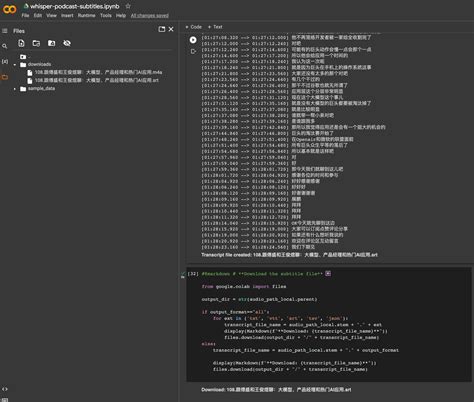Open the Tools menu
The height and width of the screenshot is (402, 474).
106,16
